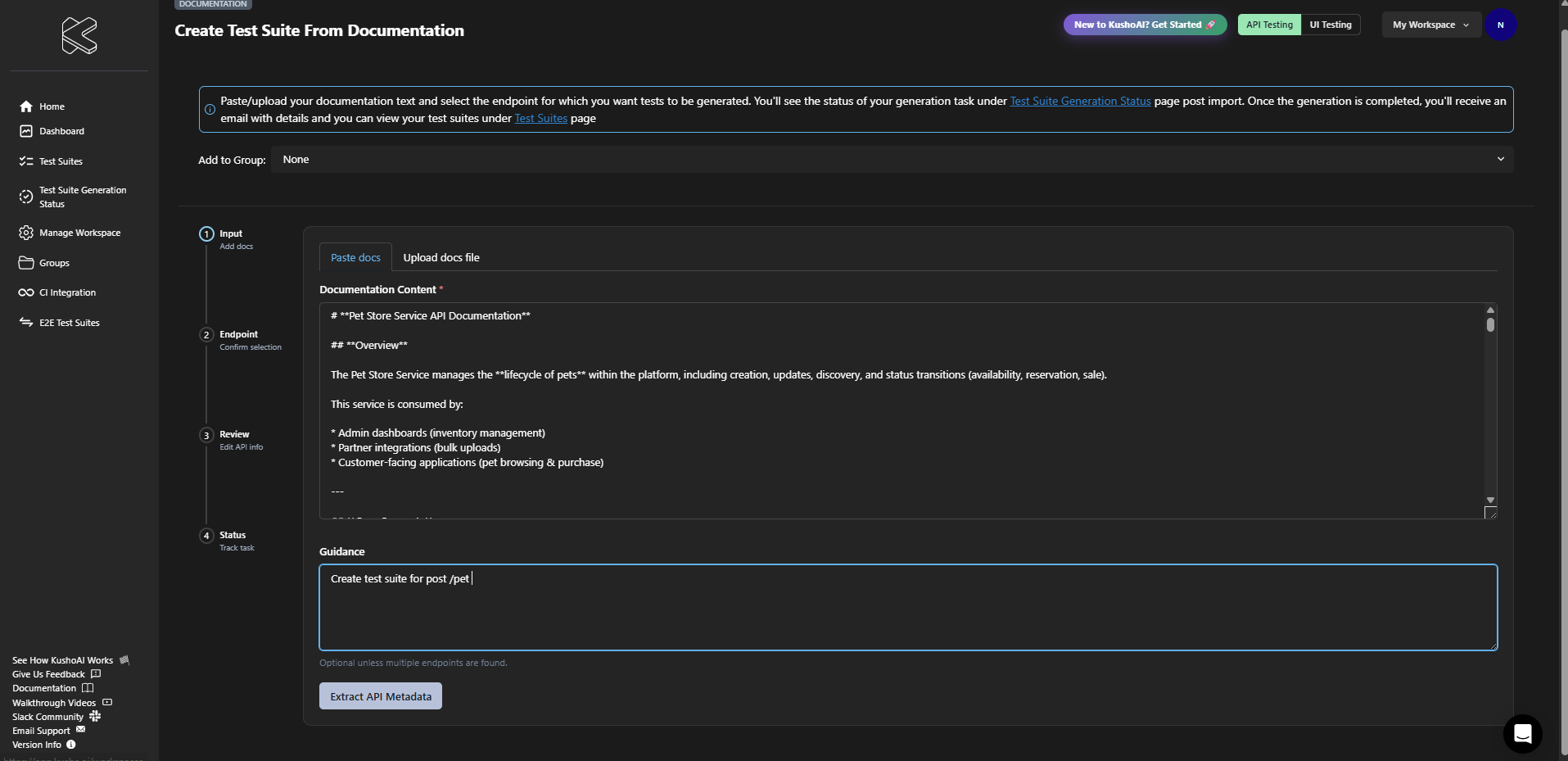Click the DOCUMENTATION badge above the title
Viewport: 1568px width, 761px height.
coord(213,4)
